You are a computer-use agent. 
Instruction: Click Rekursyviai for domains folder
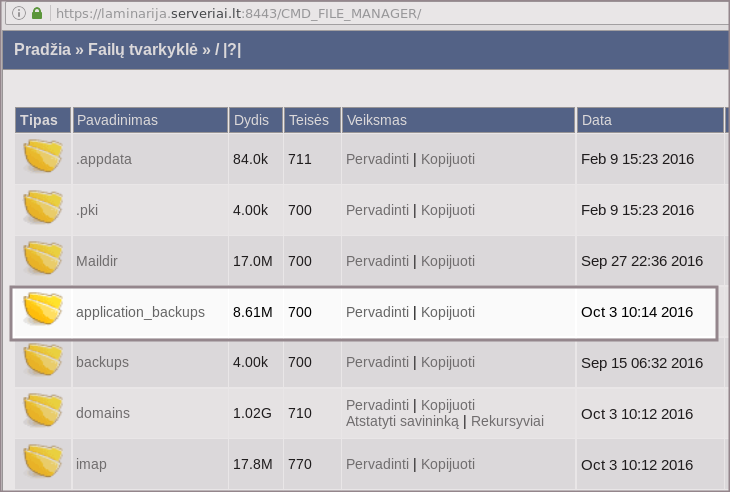pos(507,421)
